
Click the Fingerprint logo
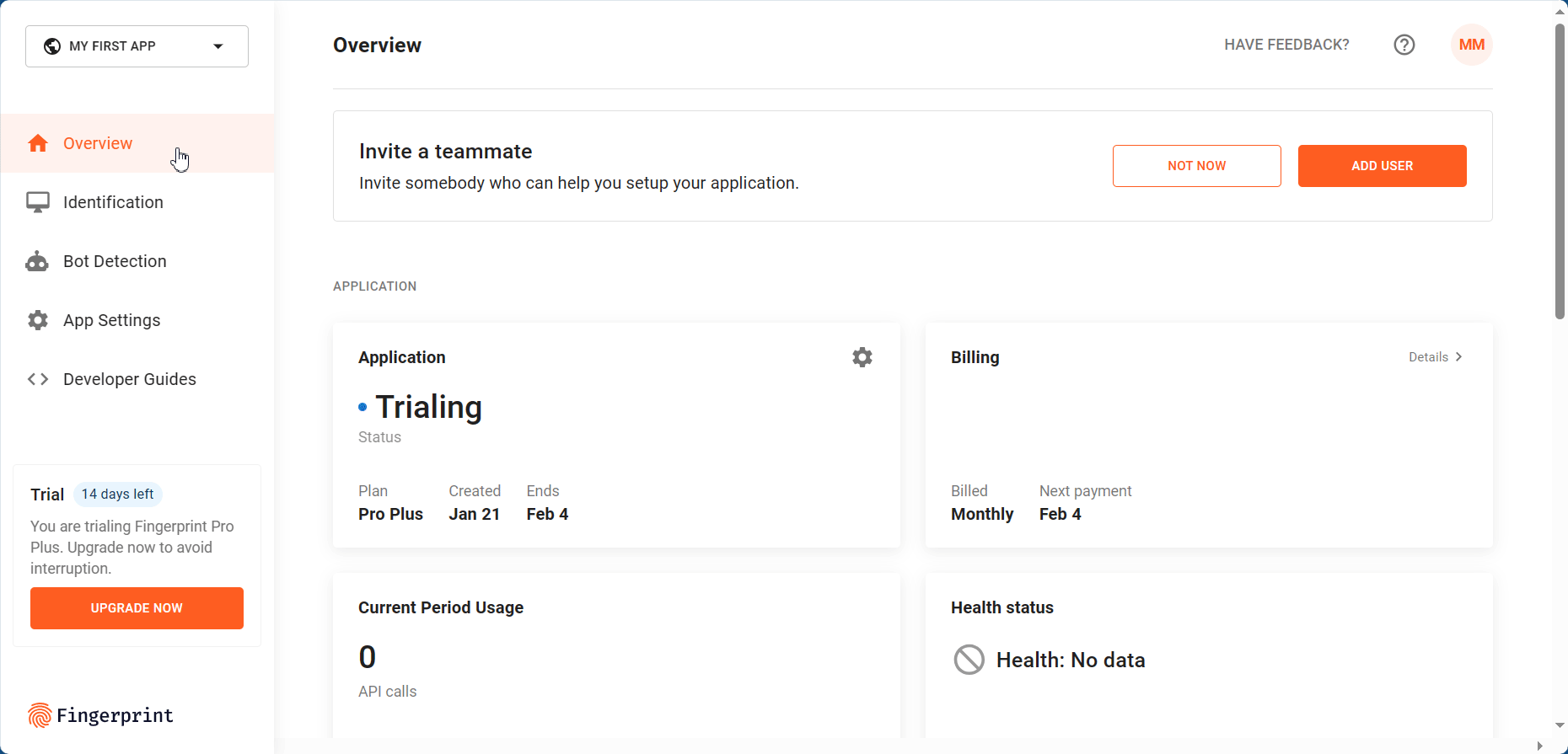point(100,715)
